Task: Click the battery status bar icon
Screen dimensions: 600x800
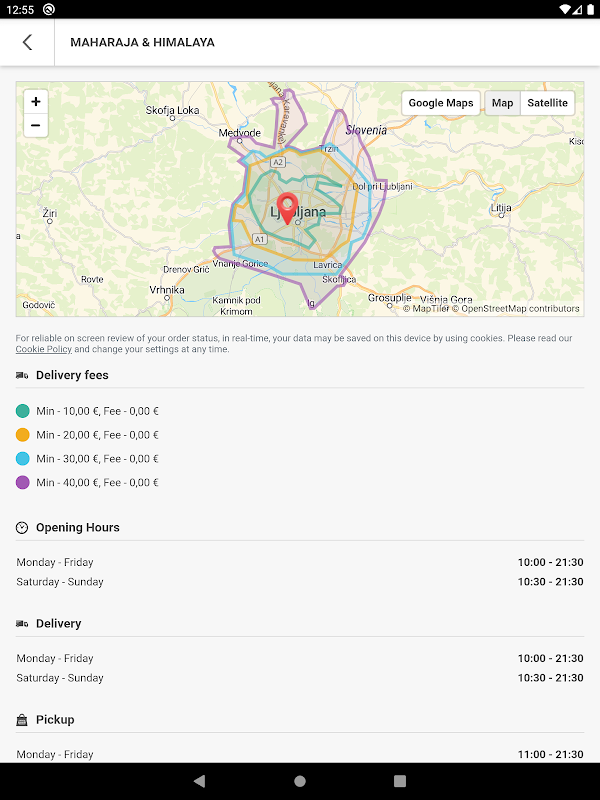Action: tap(590, 10)
